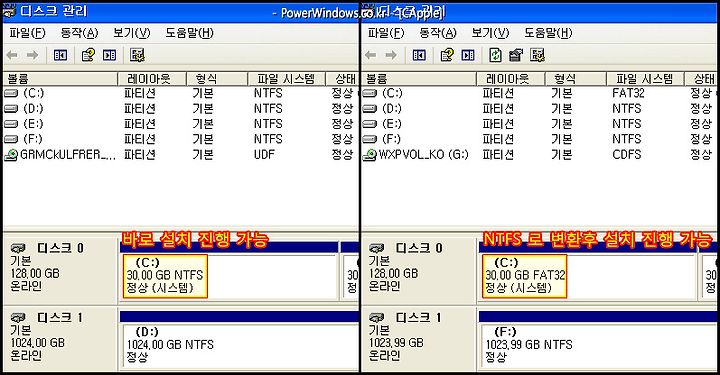The width and height of the screenshot is (720, 375).
Task: Select the GRMCKULFRER disc volume icon
Action: click(11, 155)
